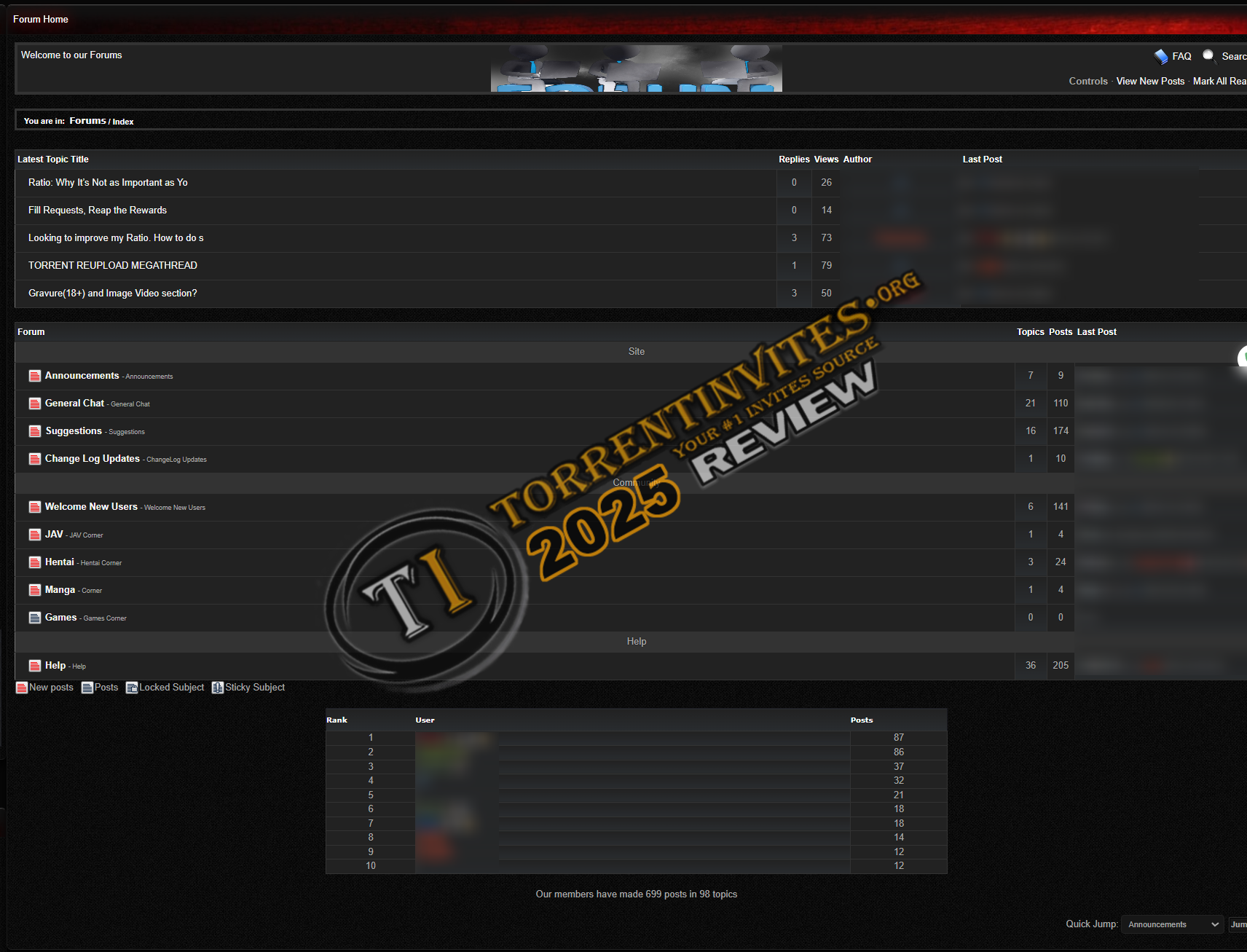Viewport: 1247px width, 952px height.
Task: Open the Search link
Action: pyautogui.click(x=1234, y=56)
